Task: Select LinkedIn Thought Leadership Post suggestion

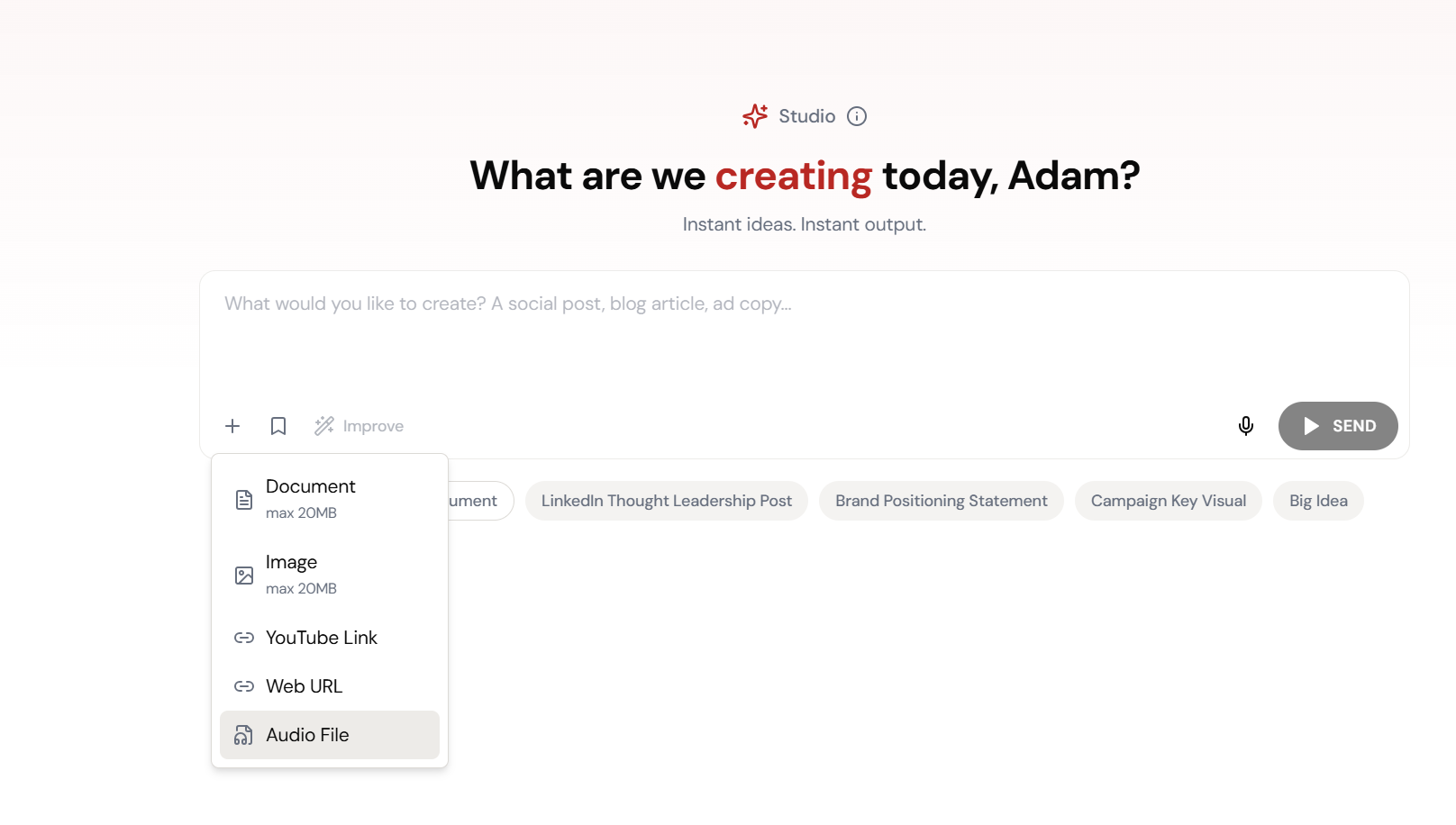Action: [666, 501]
